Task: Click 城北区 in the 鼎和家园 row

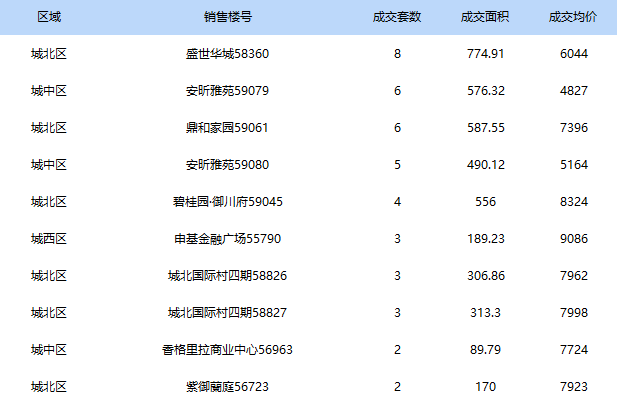Action: (x=49, y=128)
